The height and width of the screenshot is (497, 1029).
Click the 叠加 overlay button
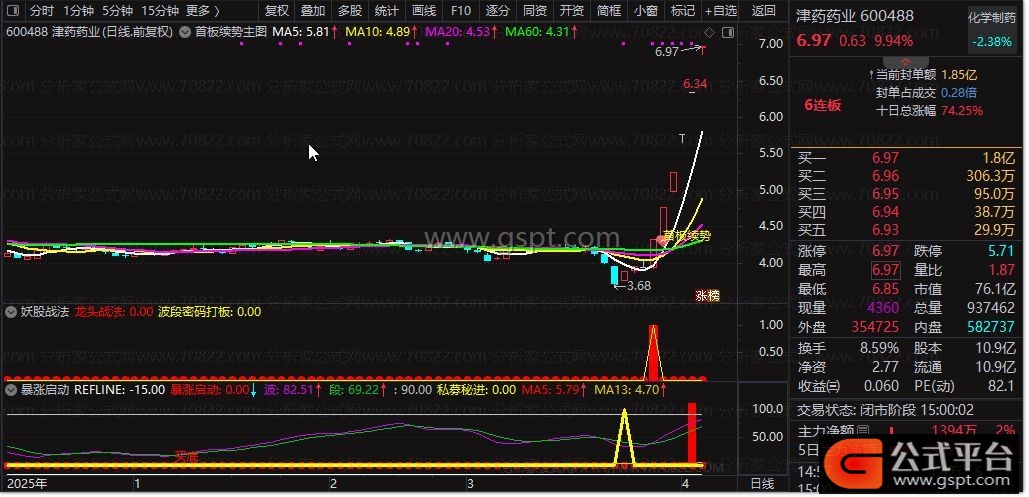312,11
